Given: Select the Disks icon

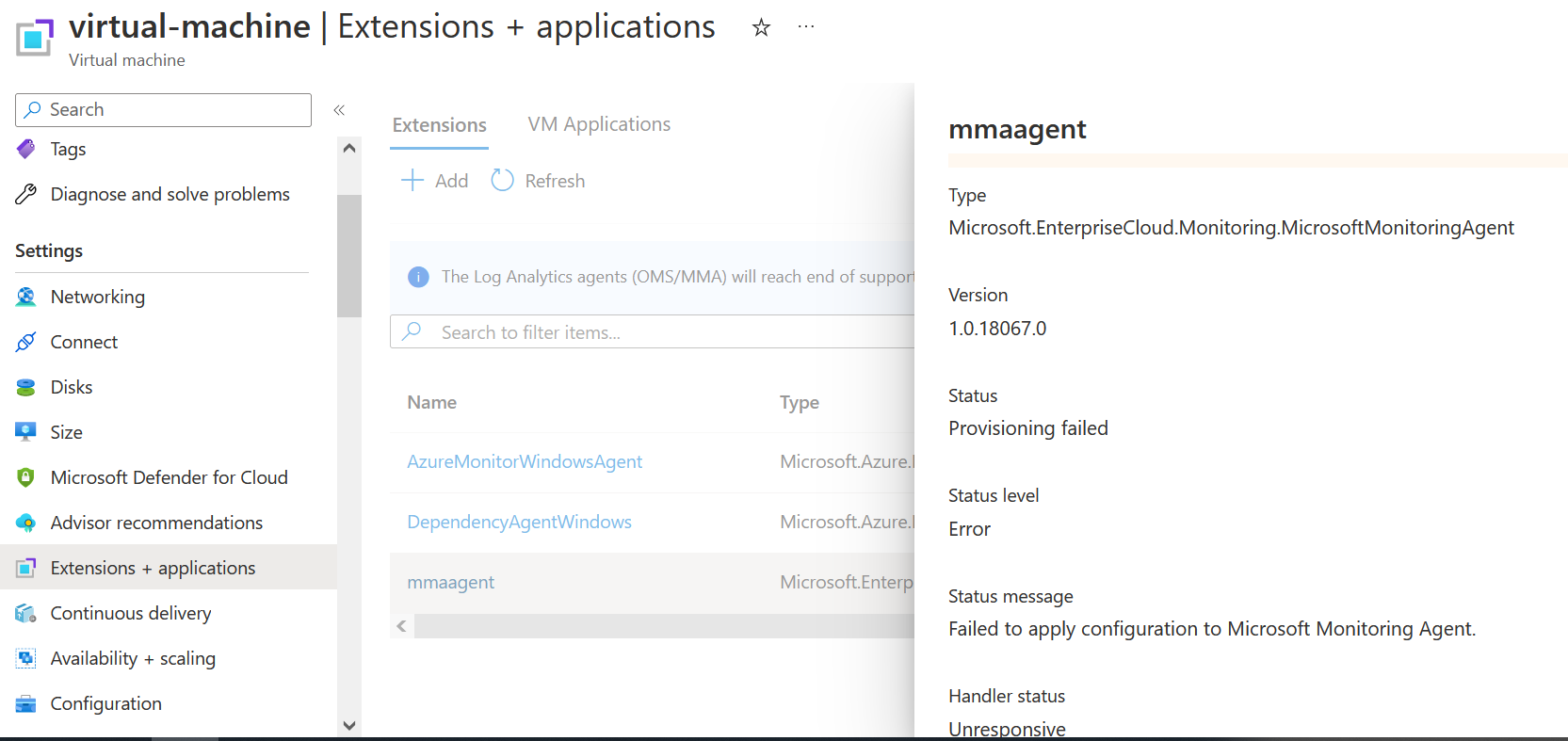Looking at the screenshot, I should click(x=26, y=387).
